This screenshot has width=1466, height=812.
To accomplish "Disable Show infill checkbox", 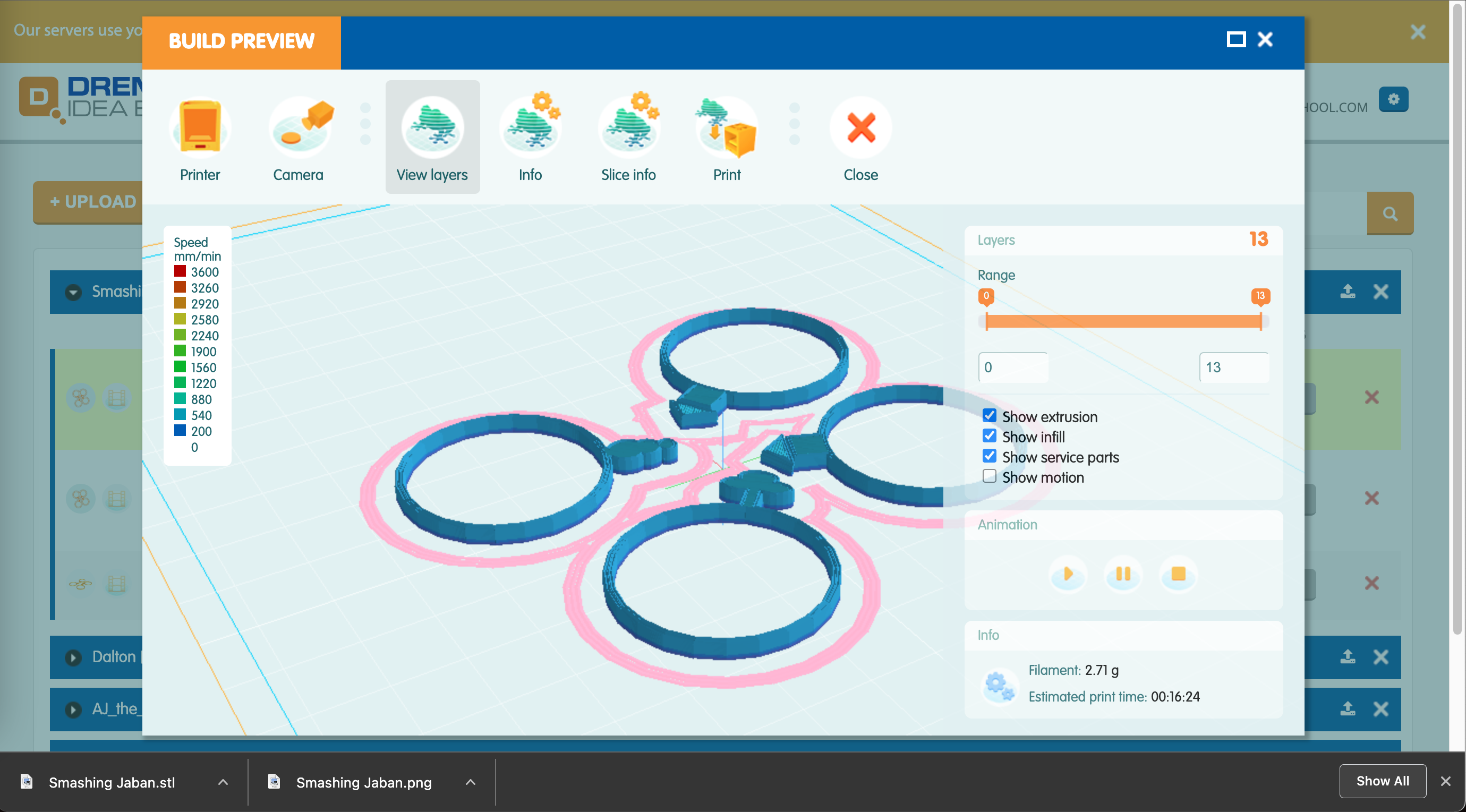I will point(989,436).
